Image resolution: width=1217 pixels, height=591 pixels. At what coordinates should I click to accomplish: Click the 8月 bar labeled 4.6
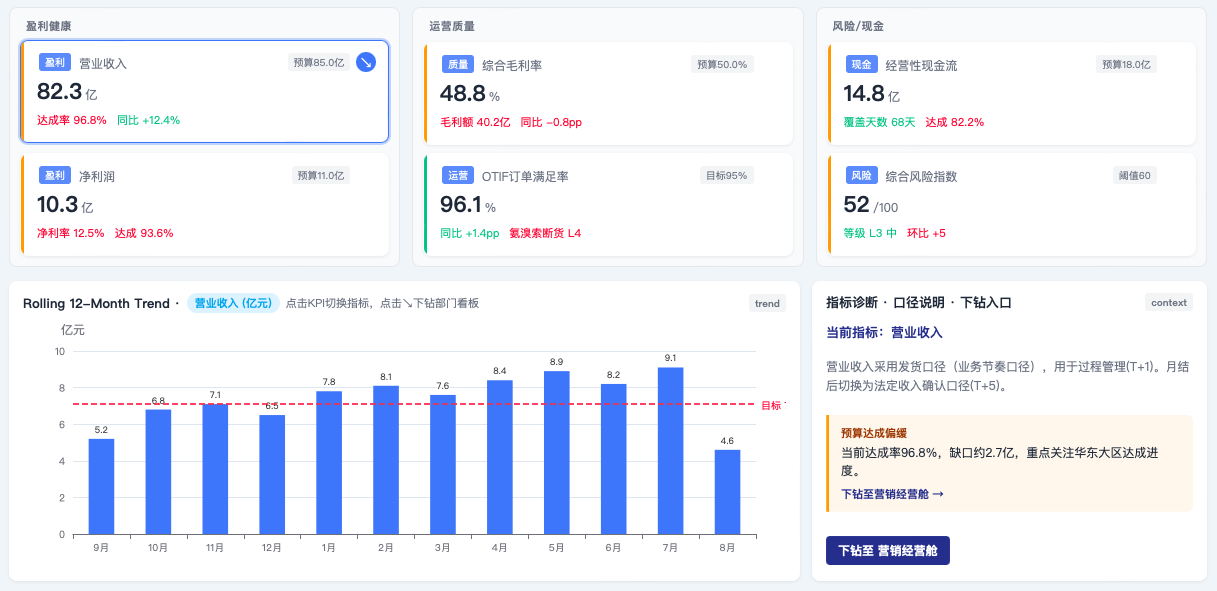pos(728,492)
